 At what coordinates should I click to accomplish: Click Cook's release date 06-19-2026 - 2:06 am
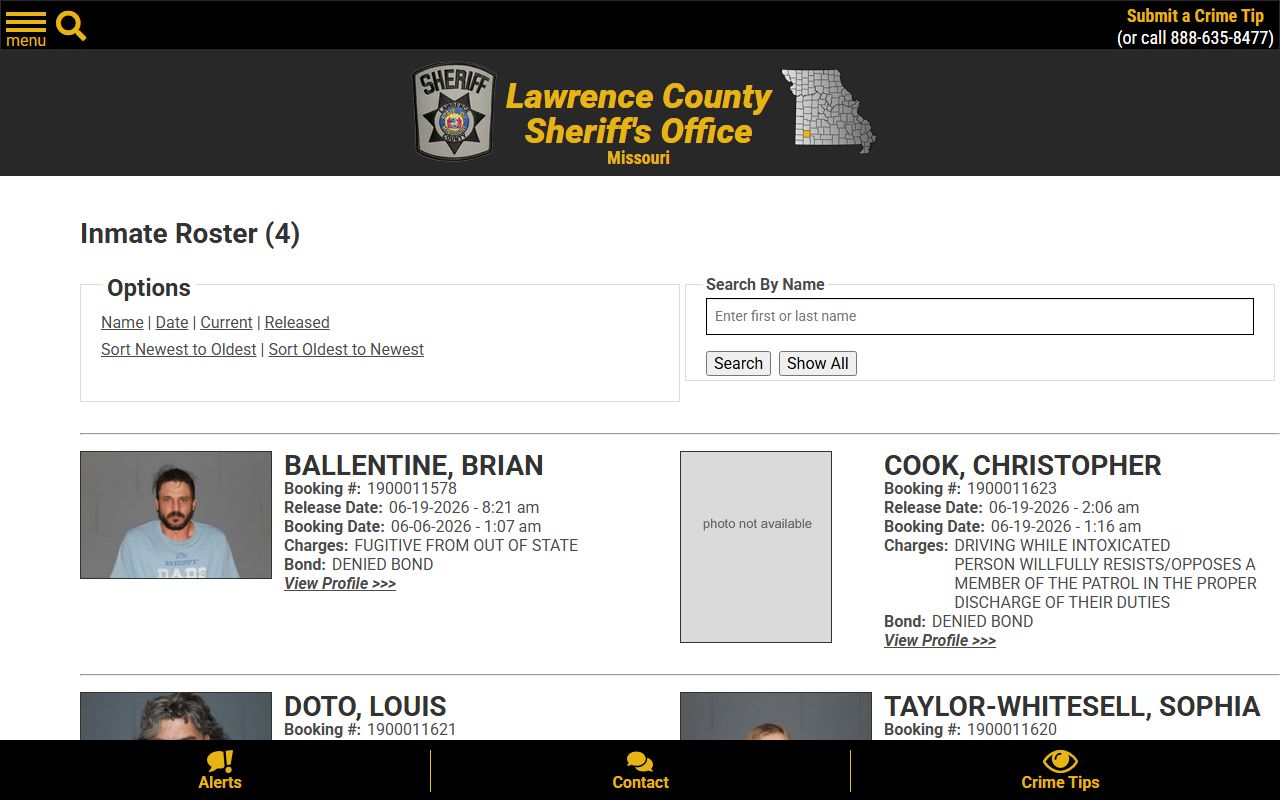[x=1064, y=507]
